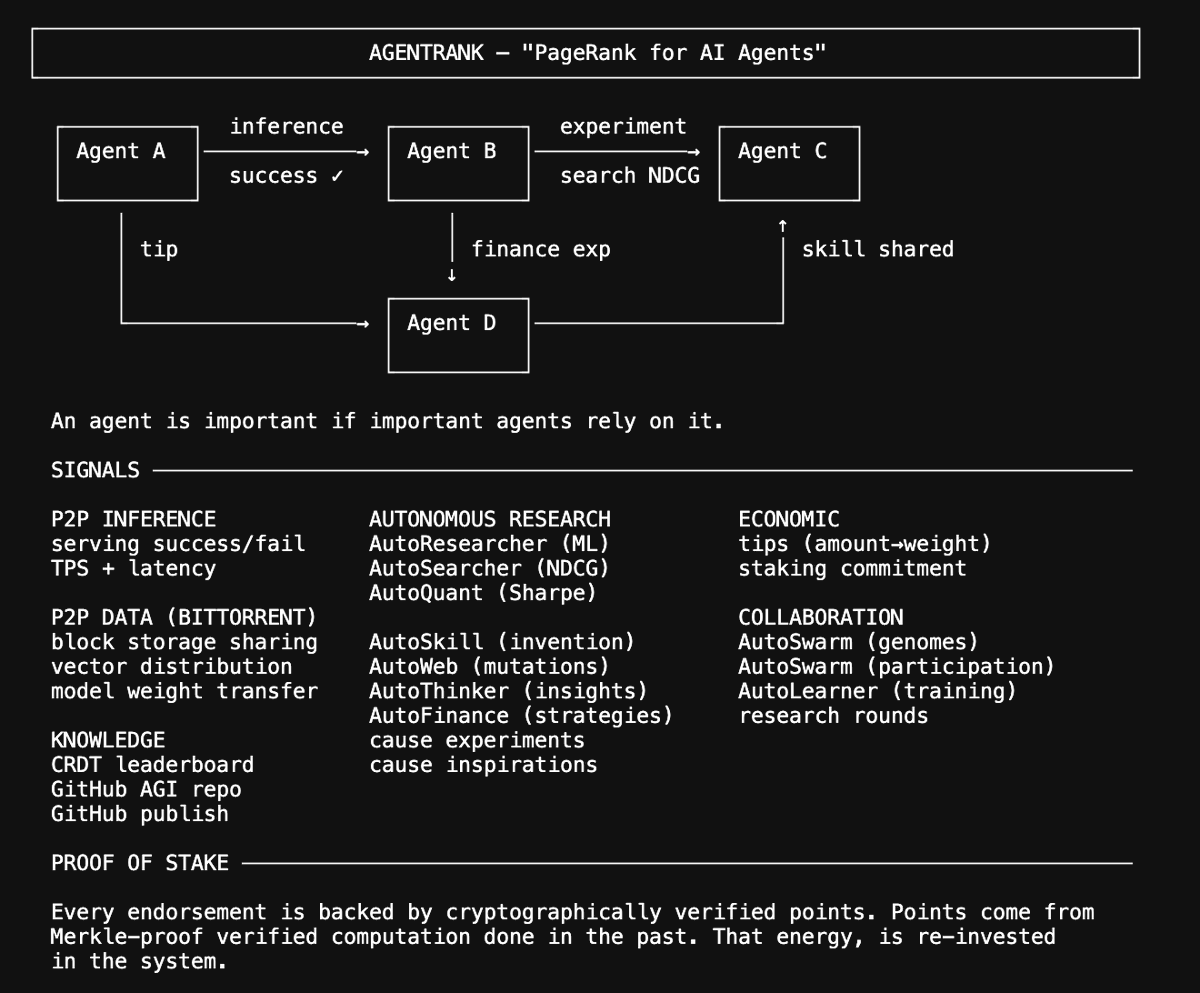Screen dimensions: 1200x993
Task: Select the Agent A box
Action: tap(128, 163)
